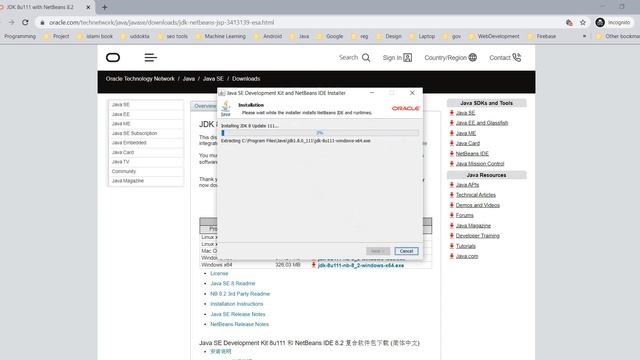Screen dimensions: 640x360
Task: Open the Java Mission Control link
Action: pos(480,164)
